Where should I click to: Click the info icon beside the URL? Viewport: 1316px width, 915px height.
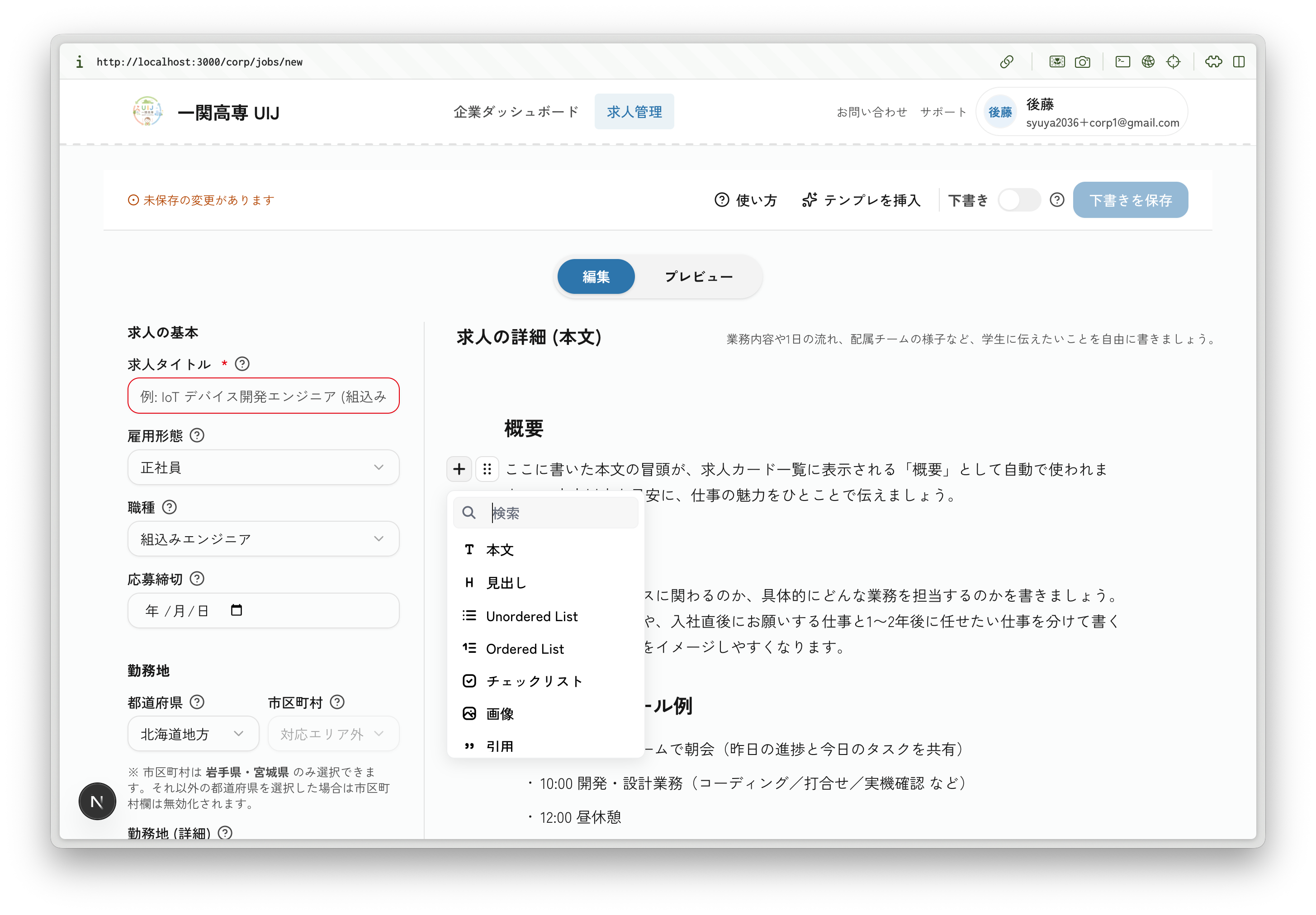pyautogui.click(x=80, y=62)
